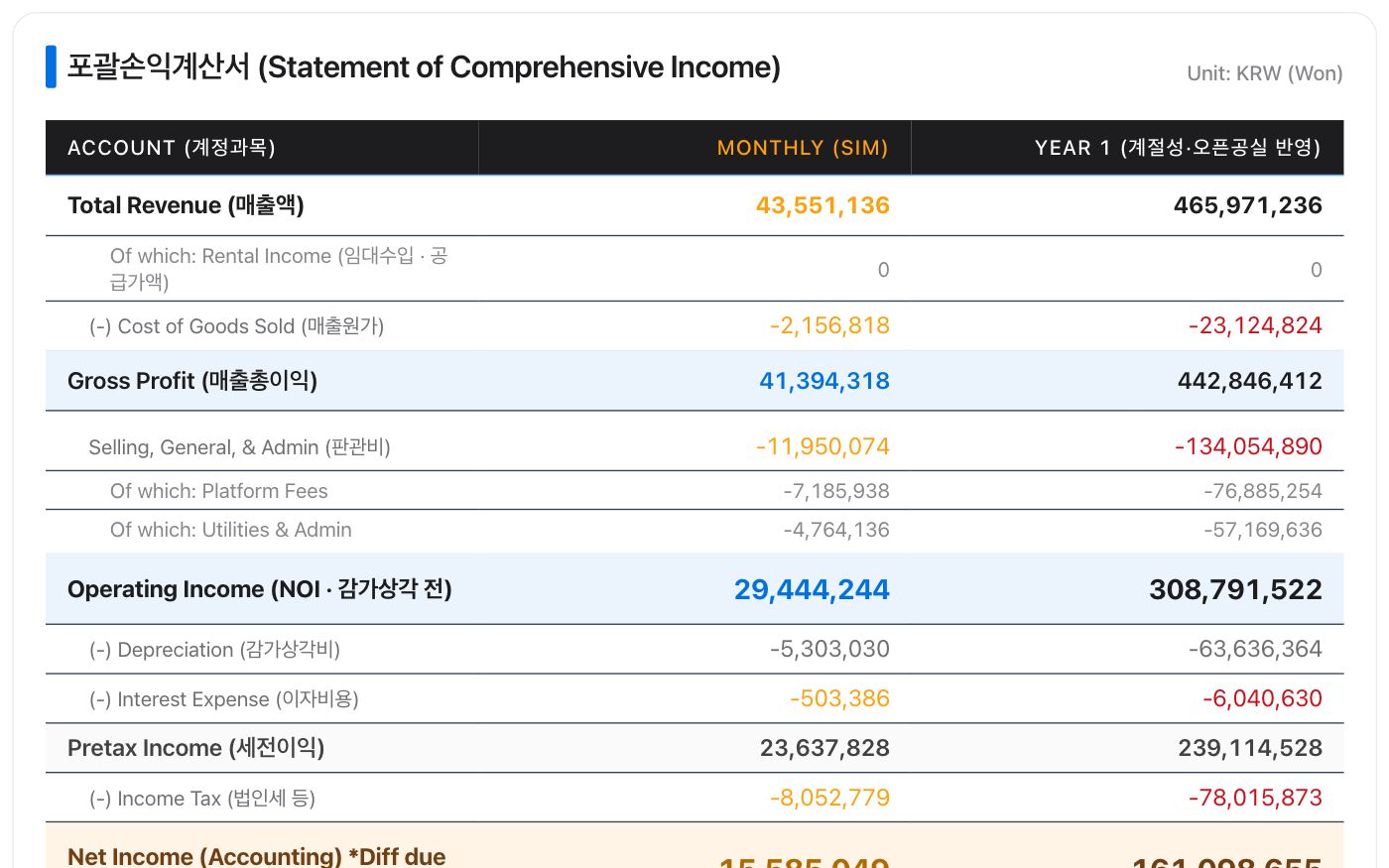Select the Pretax Income (세전이익) label
1389x868 pixels.
196,748
